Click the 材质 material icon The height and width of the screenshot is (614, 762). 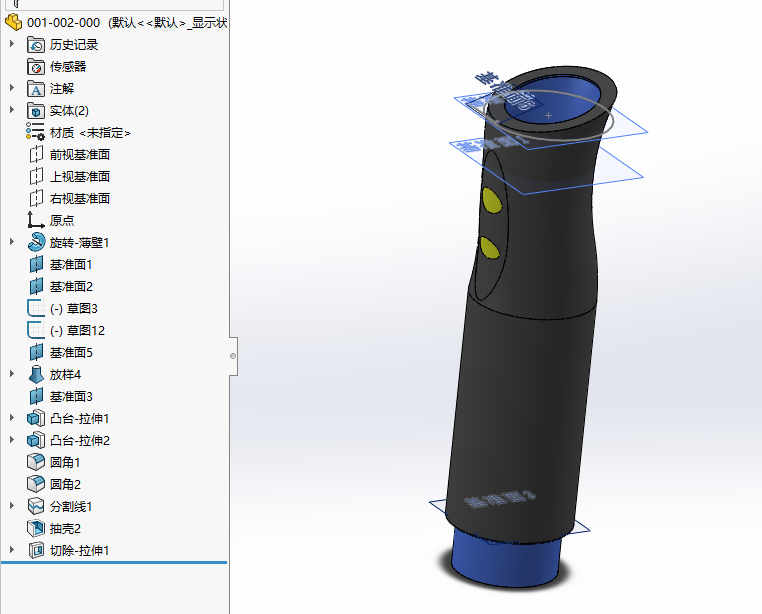[36, 133]
